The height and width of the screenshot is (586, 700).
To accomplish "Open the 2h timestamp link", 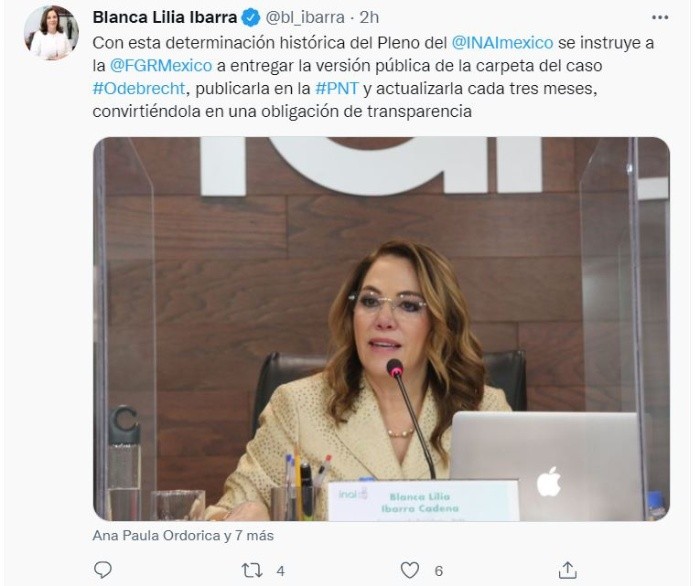I will pyautogui.click(x=369, y=18).
